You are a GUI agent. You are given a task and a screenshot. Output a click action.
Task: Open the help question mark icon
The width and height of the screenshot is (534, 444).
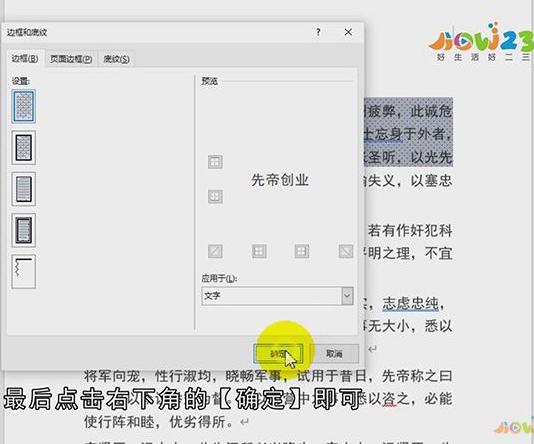(x=318, y=32)
